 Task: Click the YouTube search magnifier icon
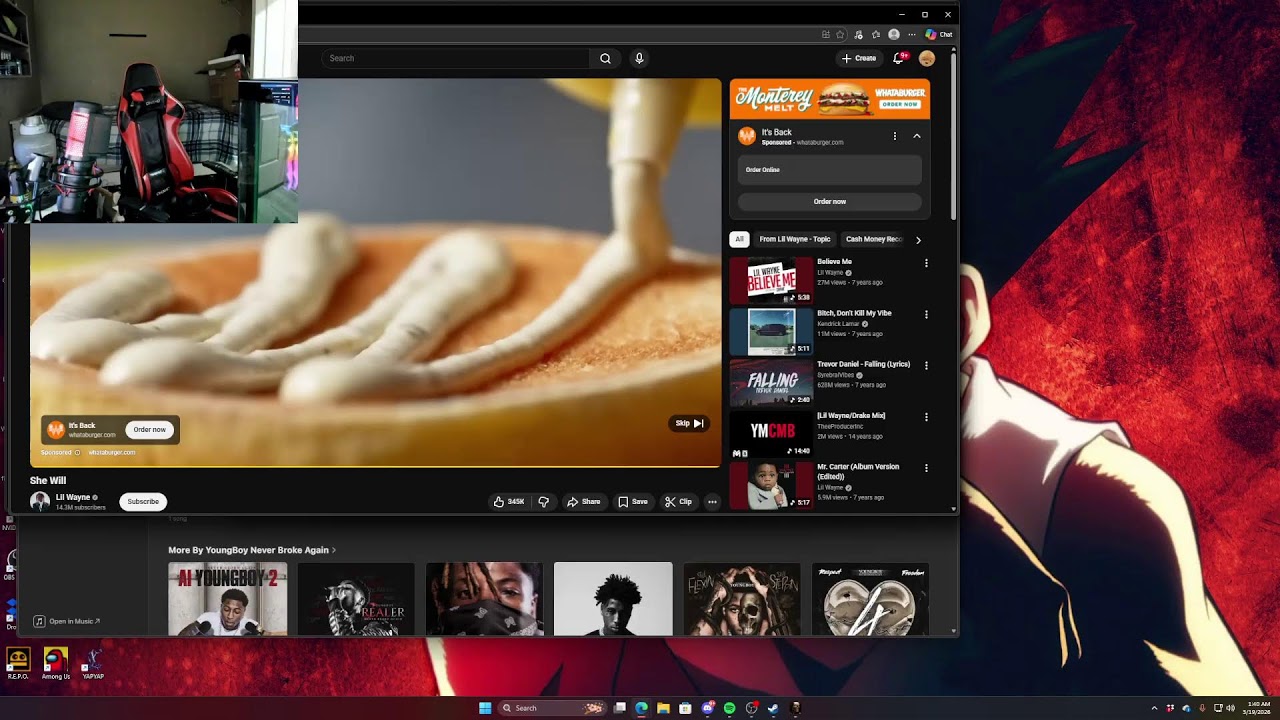pos(605,58)
